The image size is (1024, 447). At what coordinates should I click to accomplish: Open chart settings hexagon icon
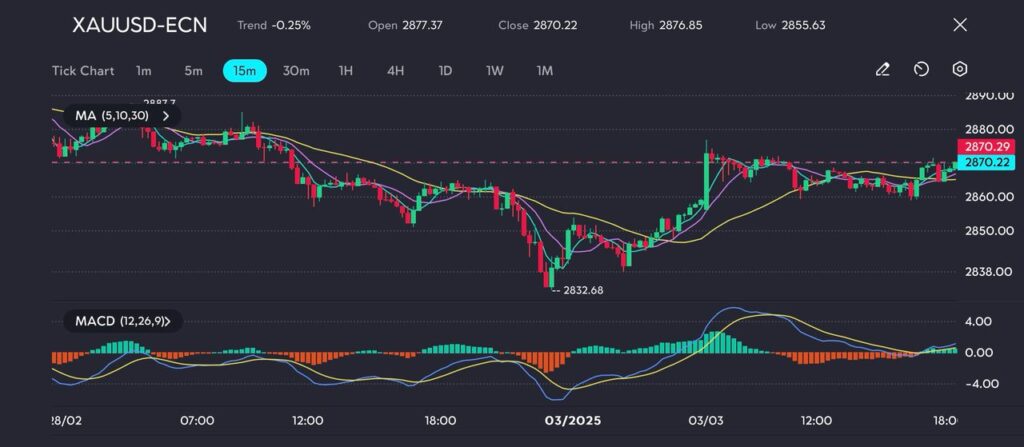(x=959, y=70)
